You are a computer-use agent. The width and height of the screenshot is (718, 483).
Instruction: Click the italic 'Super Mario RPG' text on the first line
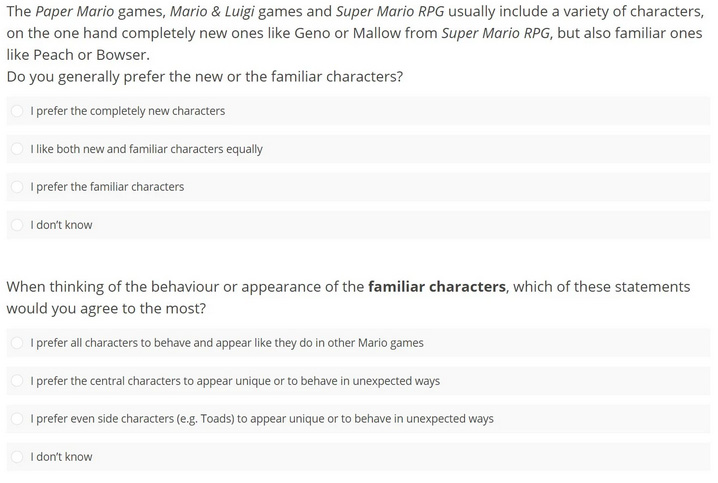[390, 11]
